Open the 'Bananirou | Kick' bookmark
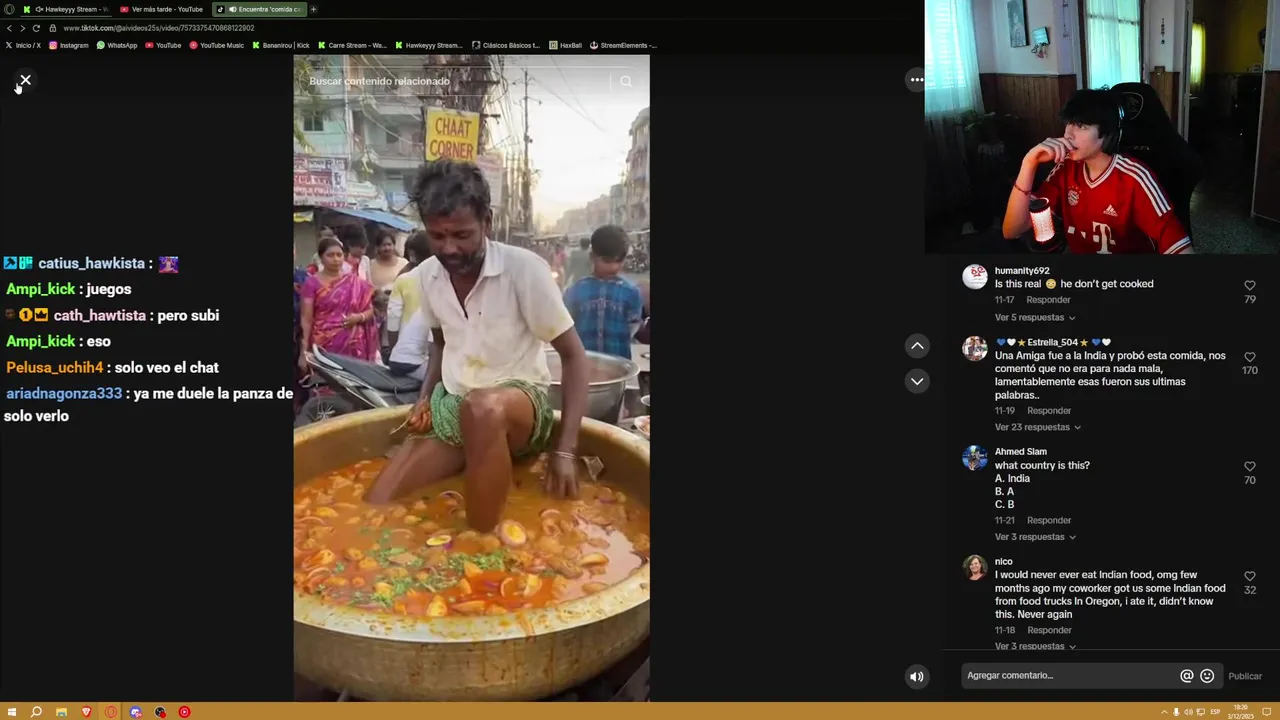Image resolution: width=1280 pixels, height=720 pixels. click(x=281, y=45)
